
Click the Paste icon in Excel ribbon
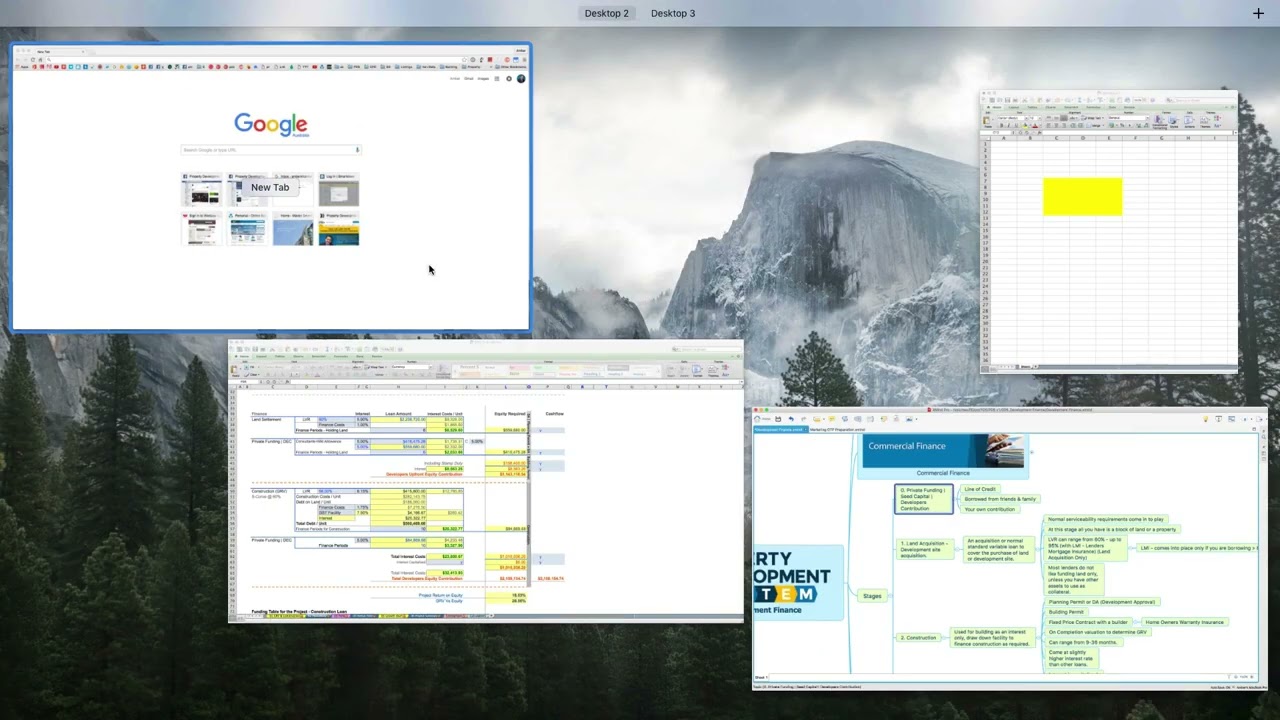[234, 371]
